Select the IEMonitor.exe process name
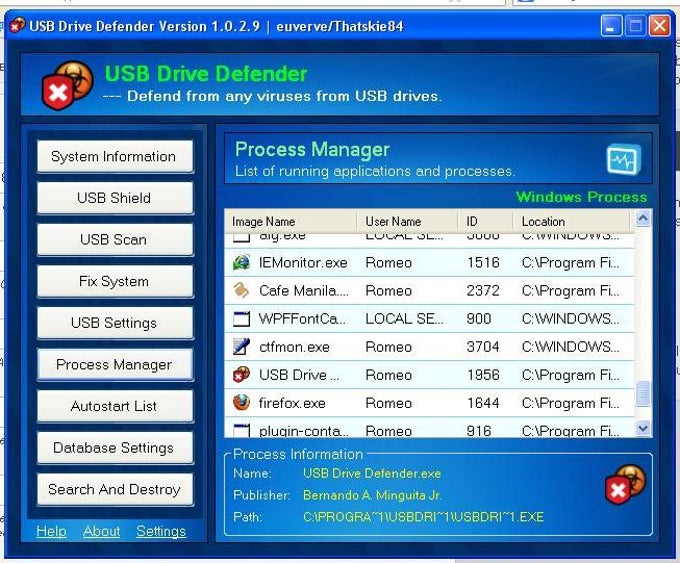Image resolution: width=680 pixels, height=563 pixels. pyautogui.click(x=303, y=263)
